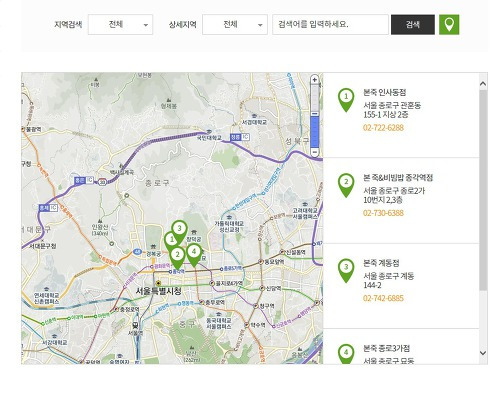Click the list pin icon for 종각역점

[x=346, y=185]
